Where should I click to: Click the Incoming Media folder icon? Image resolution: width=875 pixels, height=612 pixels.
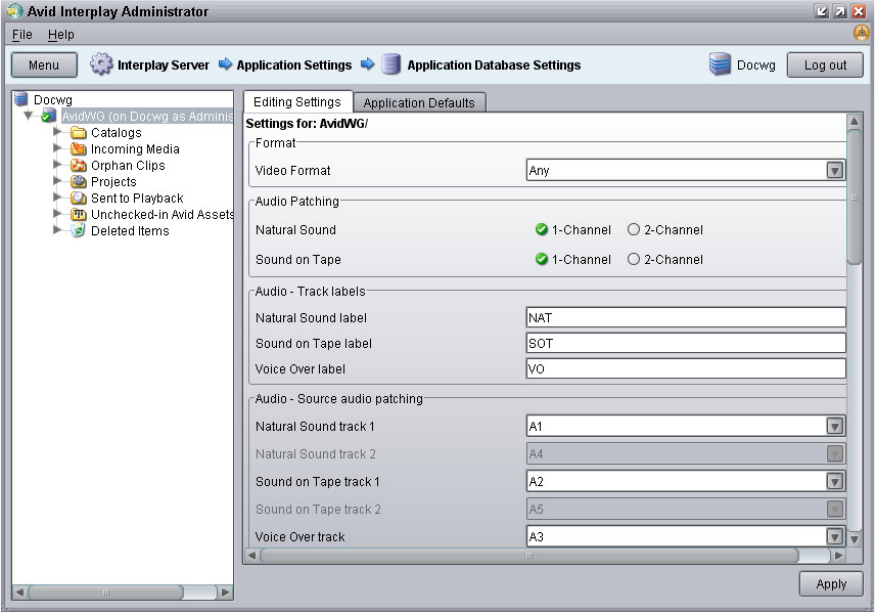point(79,149)
